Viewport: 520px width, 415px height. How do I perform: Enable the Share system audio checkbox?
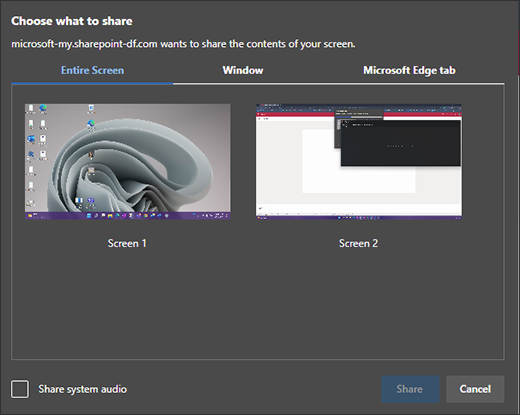point(20,389)
